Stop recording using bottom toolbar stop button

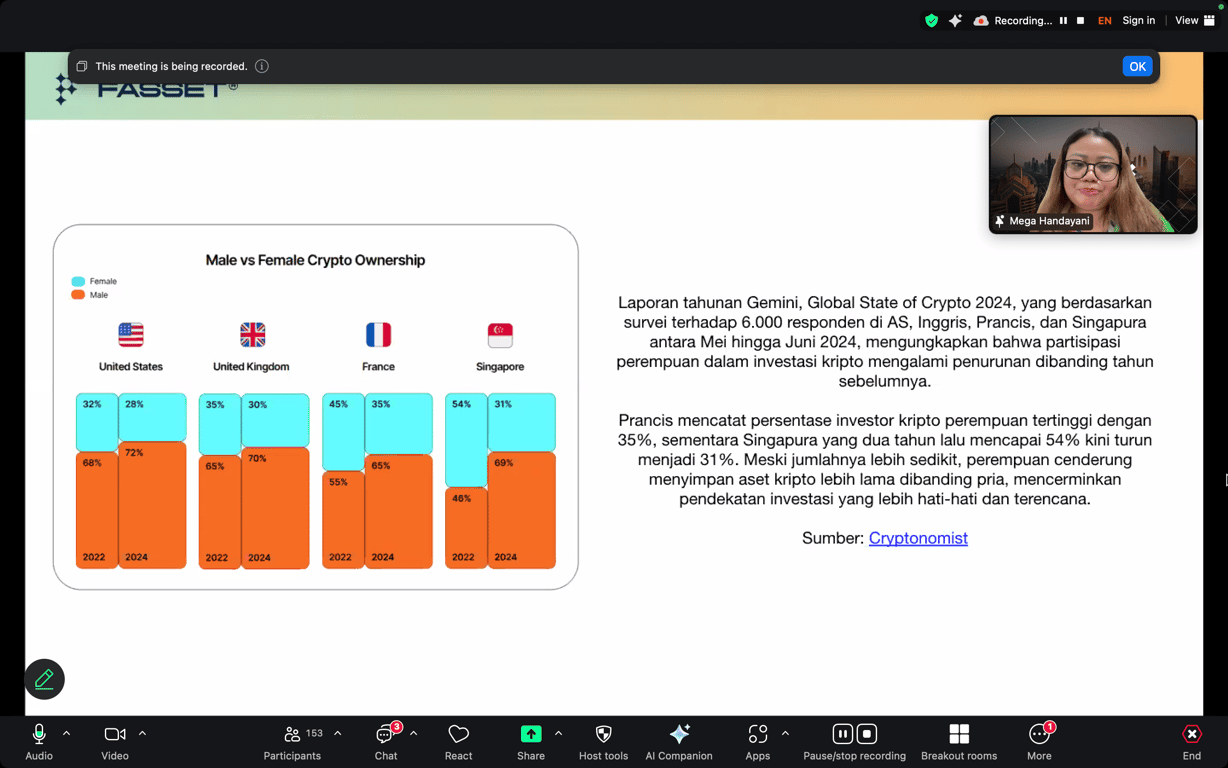pyautogui.click(x=867, y=734)
